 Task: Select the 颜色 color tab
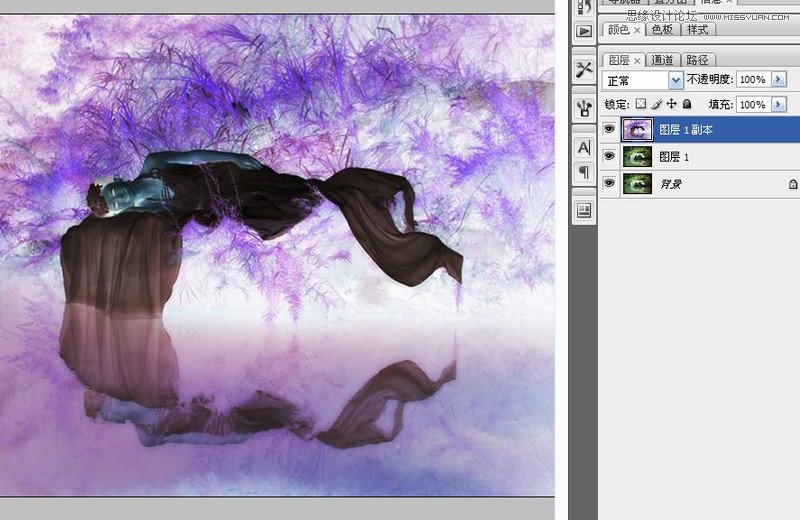619,30
